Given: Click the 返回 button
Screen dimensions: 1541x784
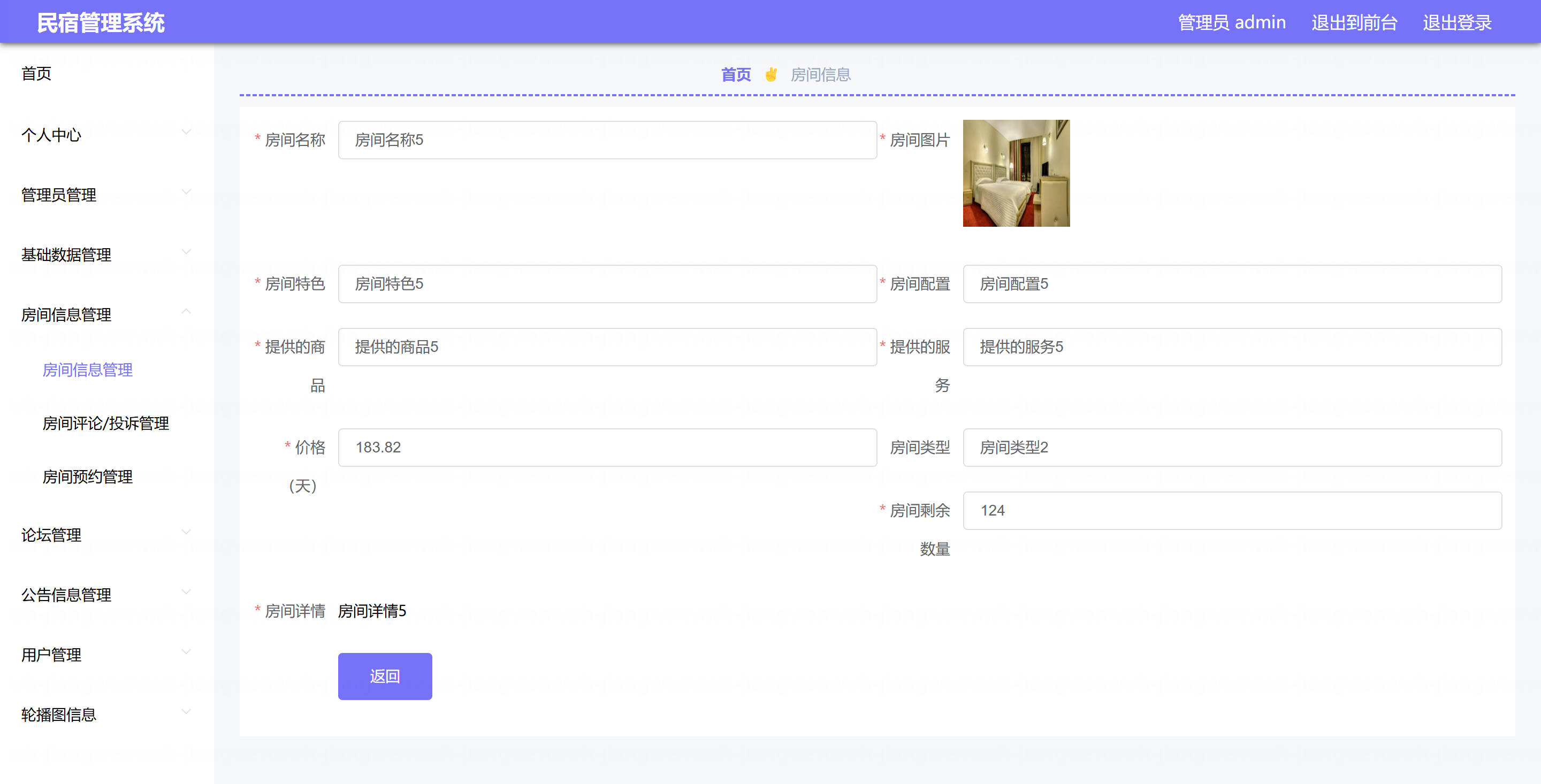Looking at the screenshot, I should point(385,677).
